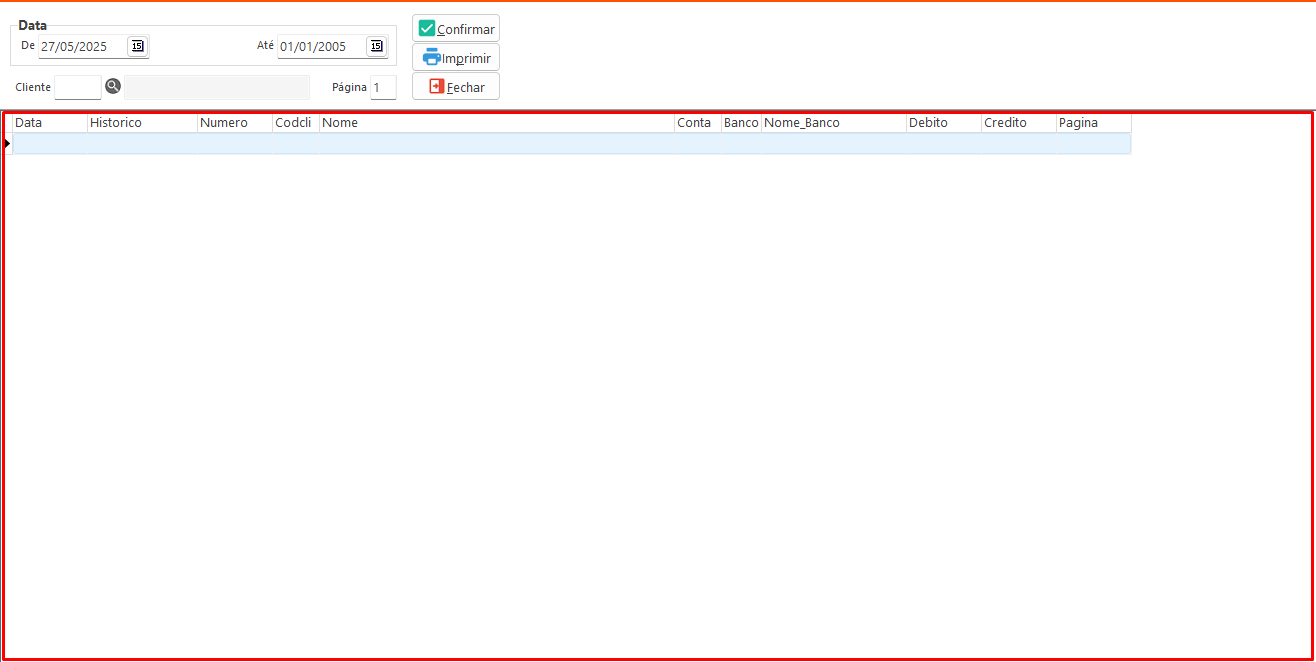Focus the Até date field

320,47
